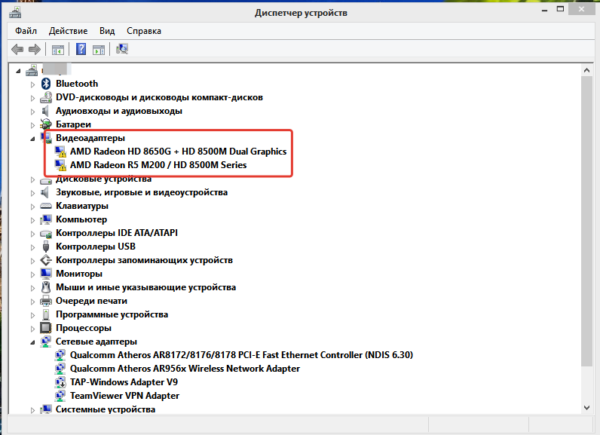
Task: Expand the Контроллеры IDE ATA/ATAPI arrow
Action: coord(33,234)
